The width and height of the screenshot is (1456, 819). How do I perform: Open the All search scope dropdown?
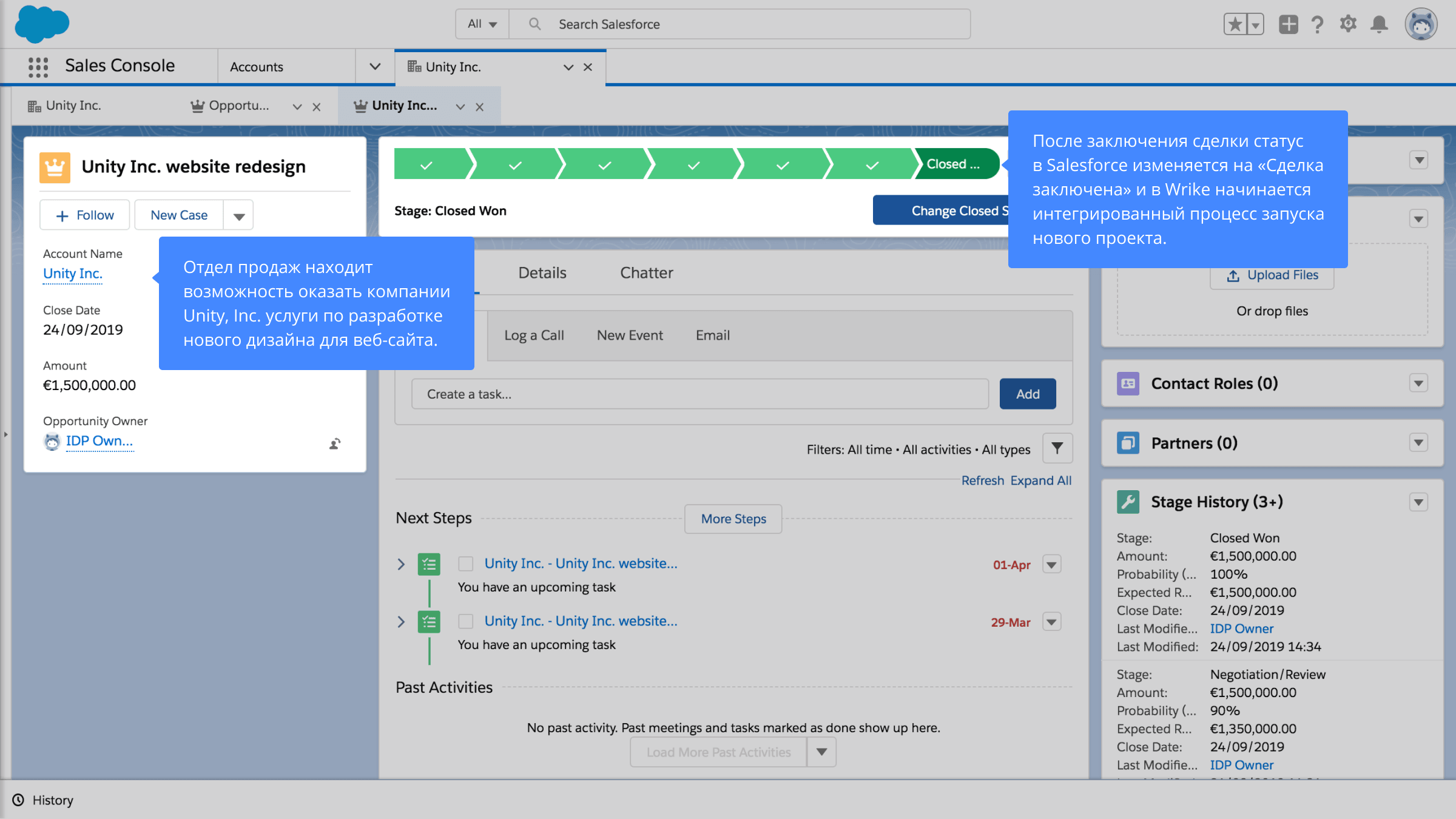482,24
